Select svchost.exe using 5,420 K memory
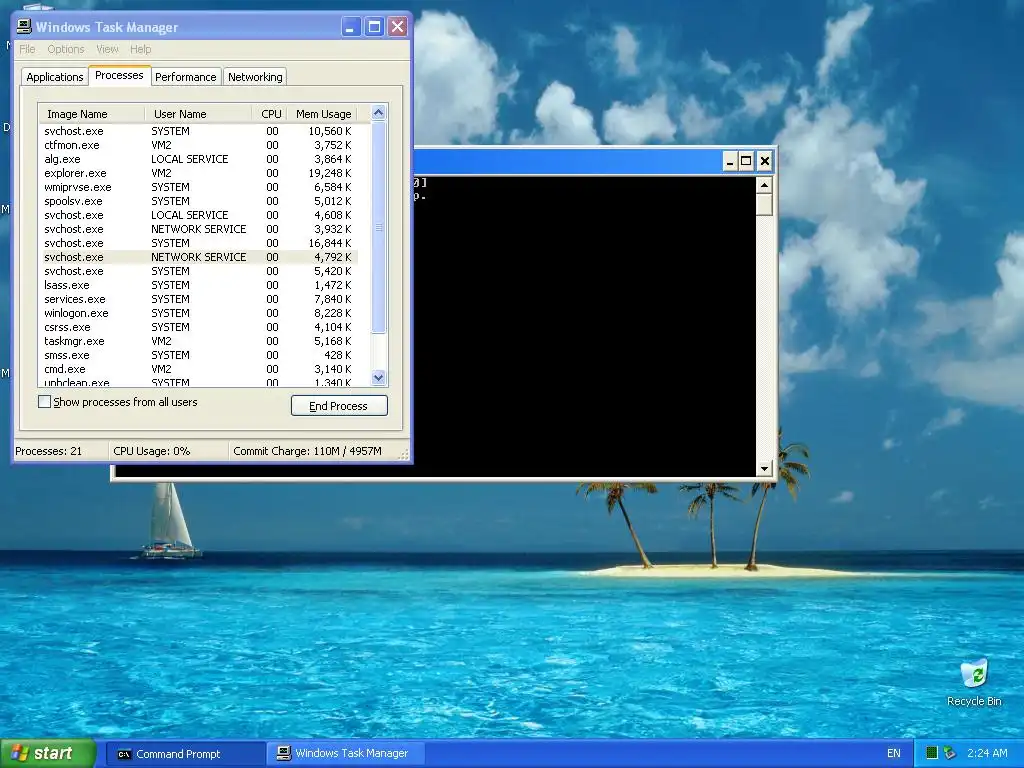 [199, 271]
